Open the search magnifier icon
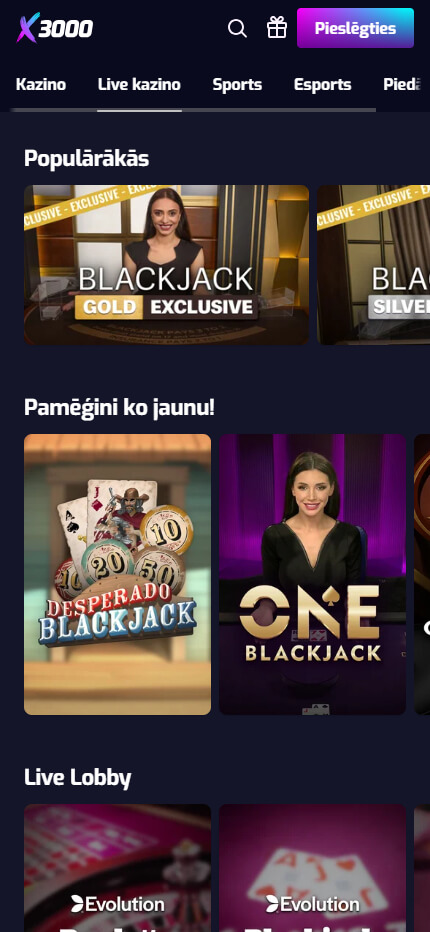This screenshot has height=932, width=430. tap(237, 28)
